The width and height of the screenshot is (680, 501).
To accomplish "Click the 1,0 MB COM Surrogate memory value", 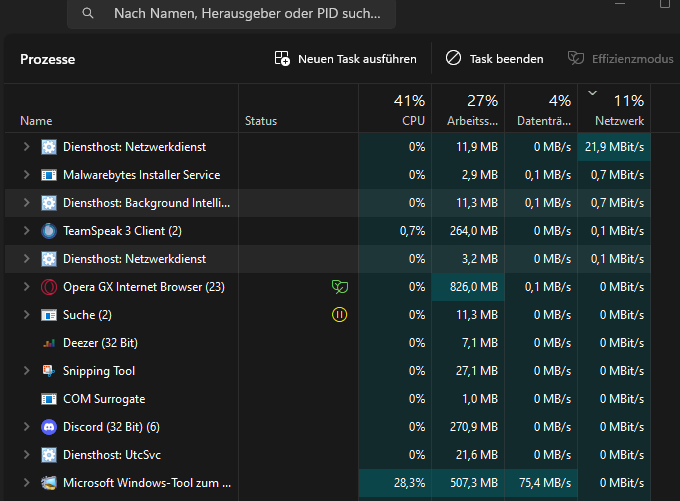I will 480,399.
